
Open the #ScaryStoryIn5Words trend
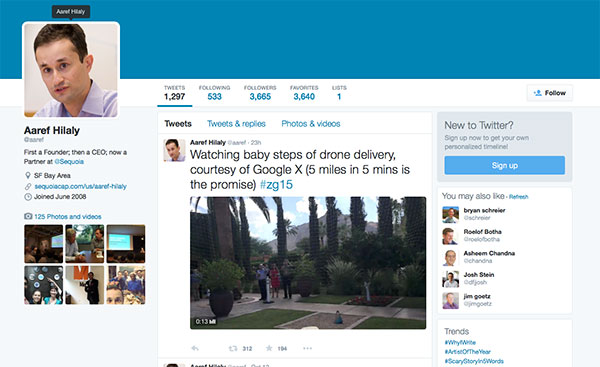click(474, 361)
